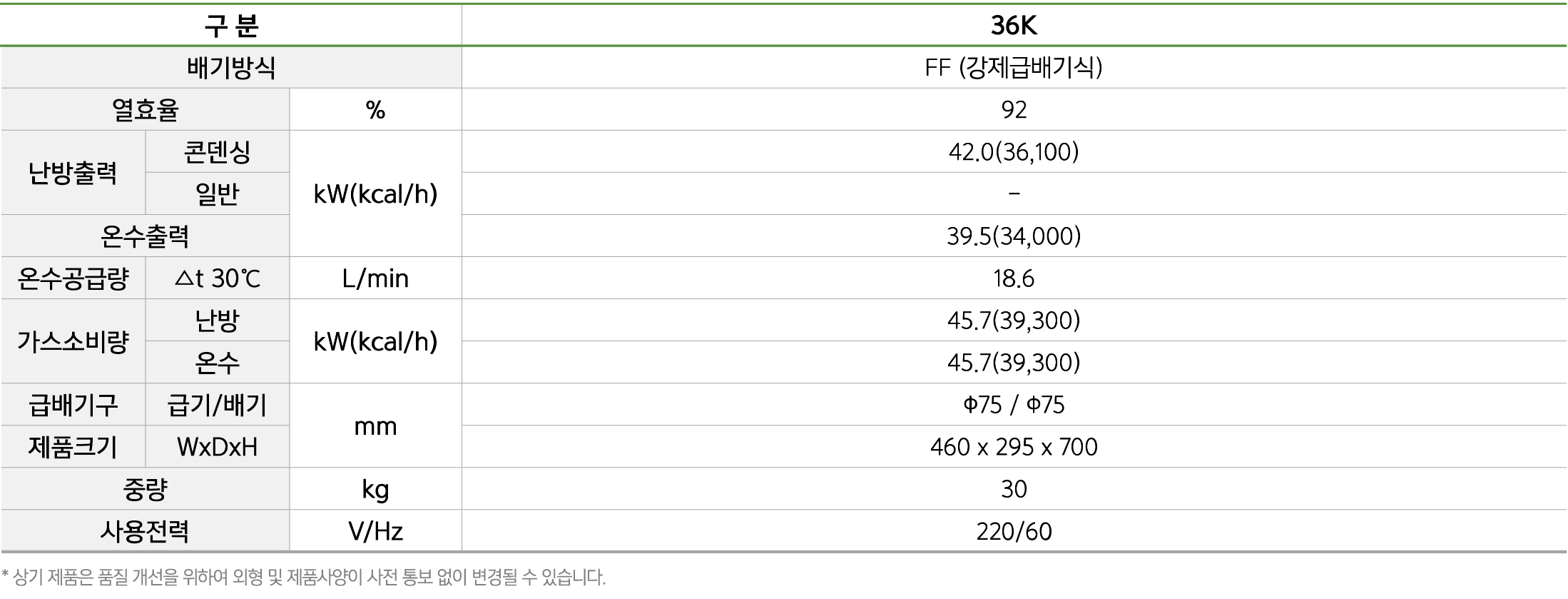Click the 가스소비량 row label
The width and height of the screenshot is (1568, 599).
click(x=73, y=342)
